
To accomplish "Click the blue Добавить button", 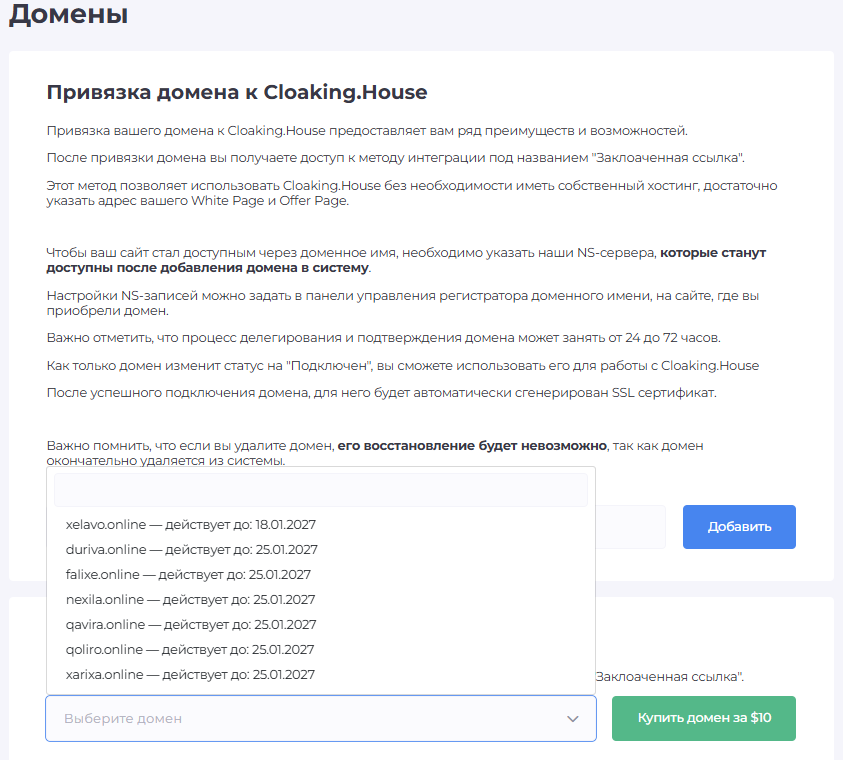I will pyautogui.click(x=739, y=527).
